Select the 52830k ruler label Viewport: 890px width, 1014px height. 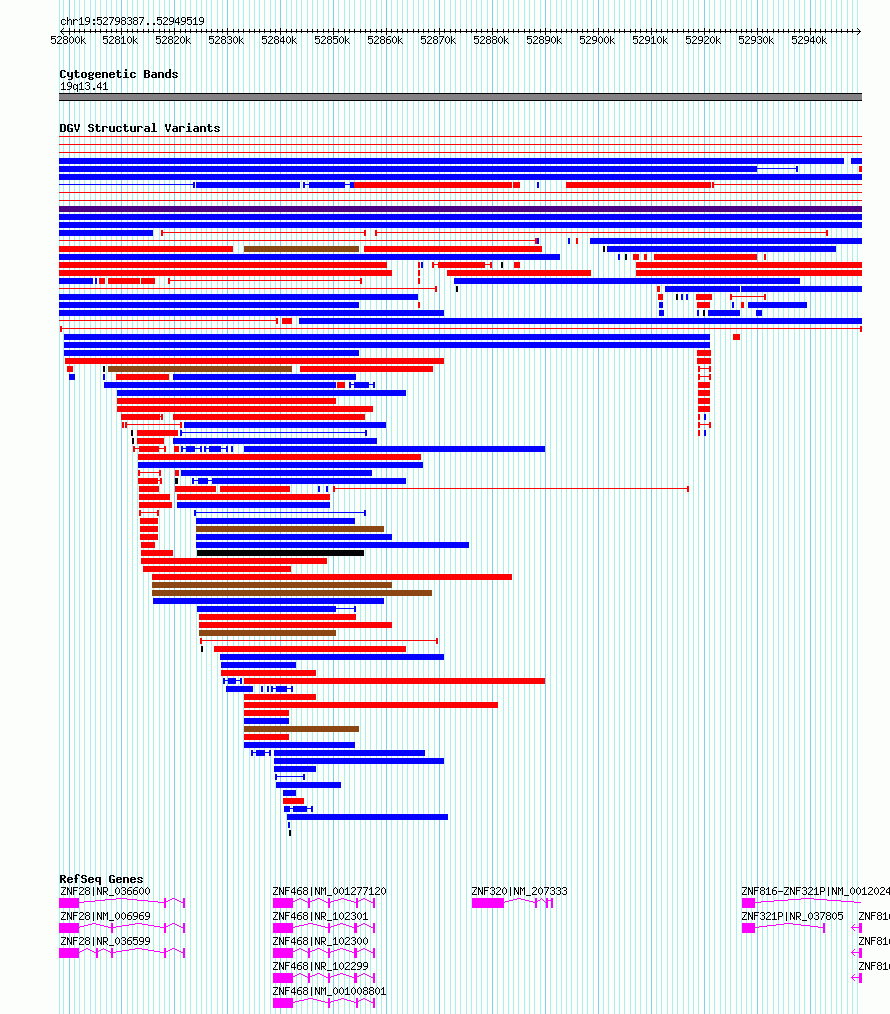coord(226,40)
